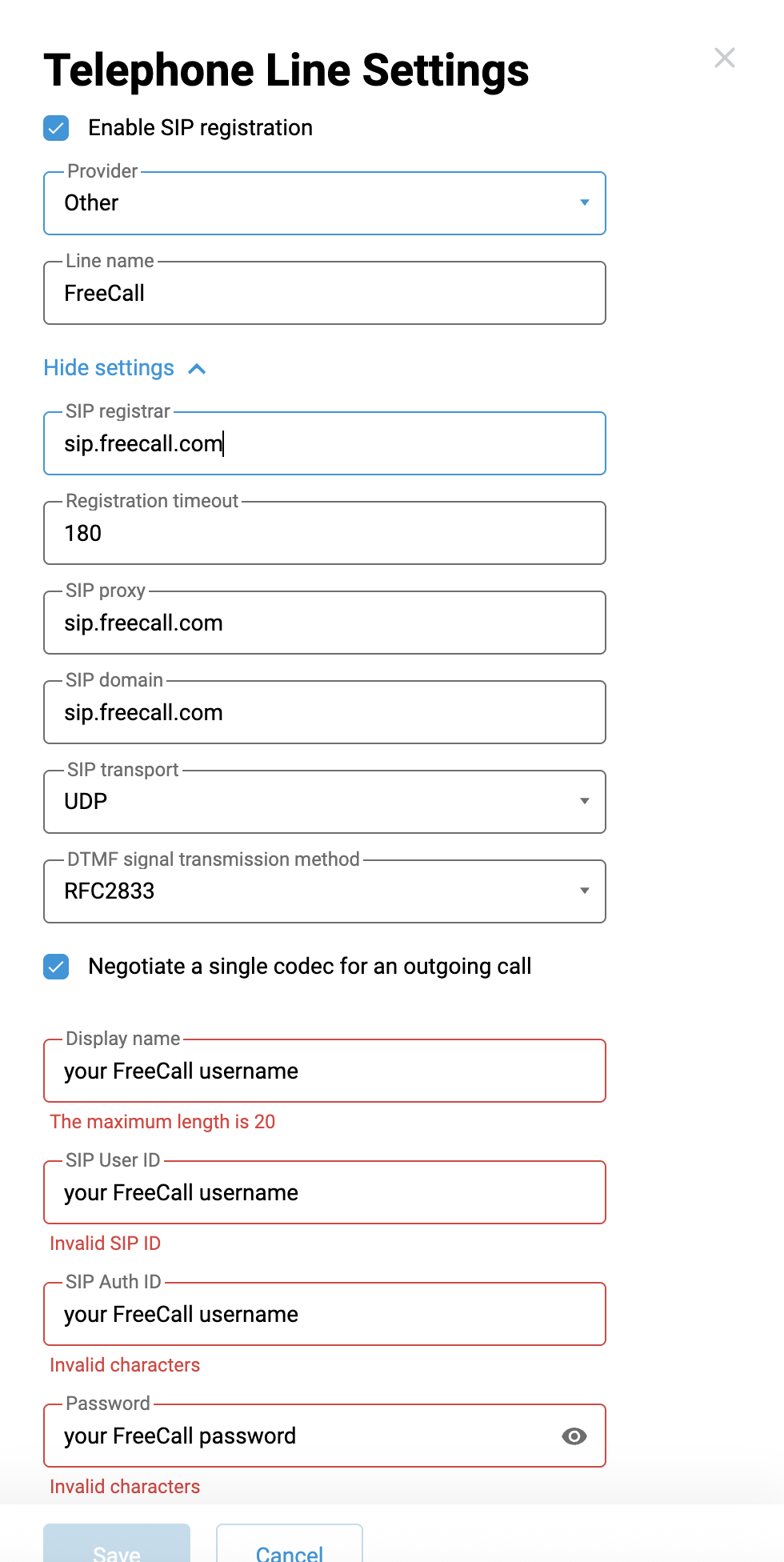Show password with the eye icon
Screen dimensions: 784x1562
tap(574, 1436)
